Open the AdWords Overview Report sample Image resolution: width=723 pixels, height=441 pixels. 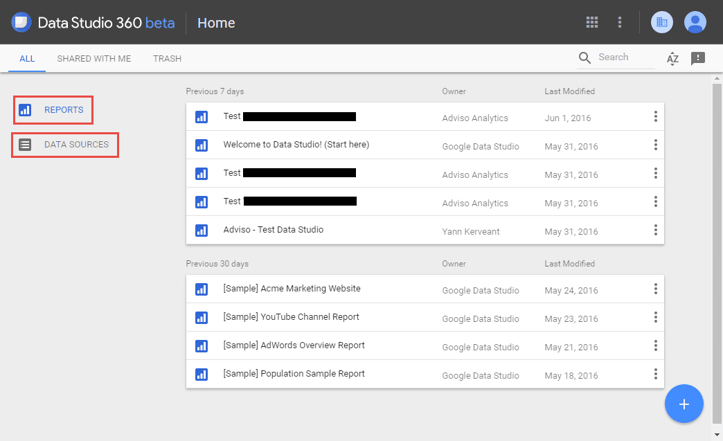pos(294,346)
